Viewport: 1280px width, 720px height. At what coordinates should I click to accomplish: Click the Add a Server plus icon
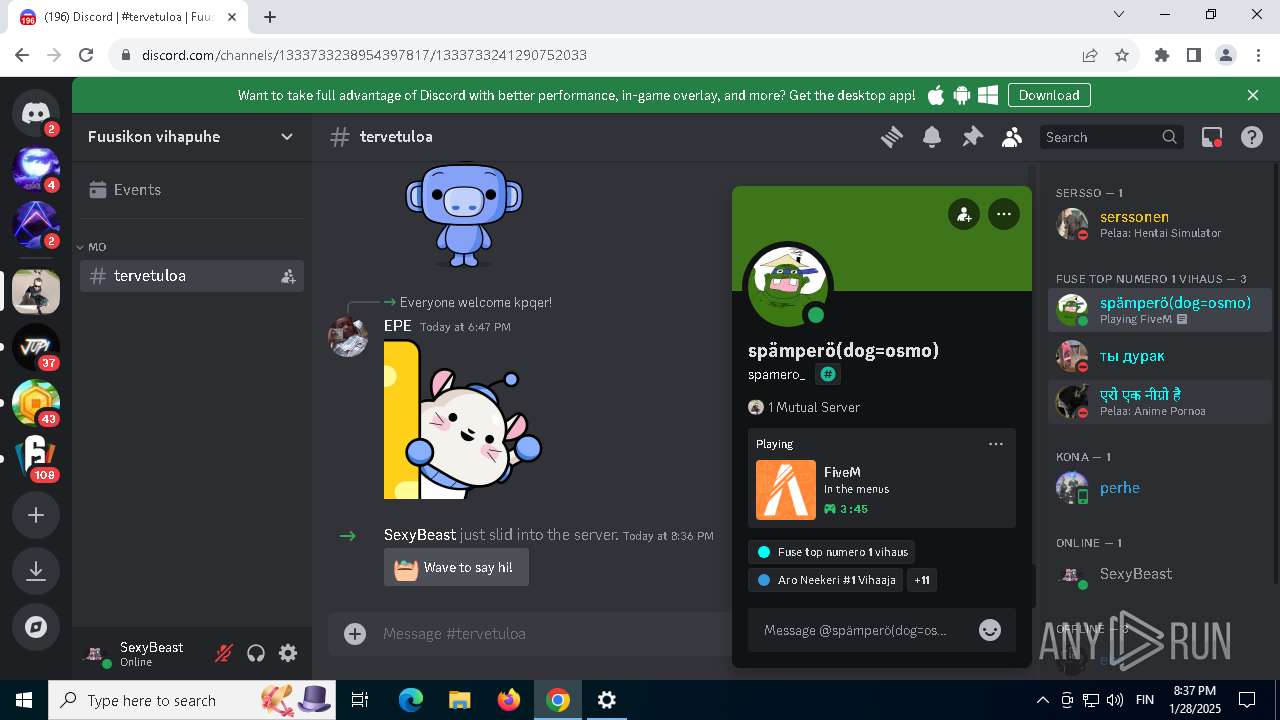[x=36, y=515]
